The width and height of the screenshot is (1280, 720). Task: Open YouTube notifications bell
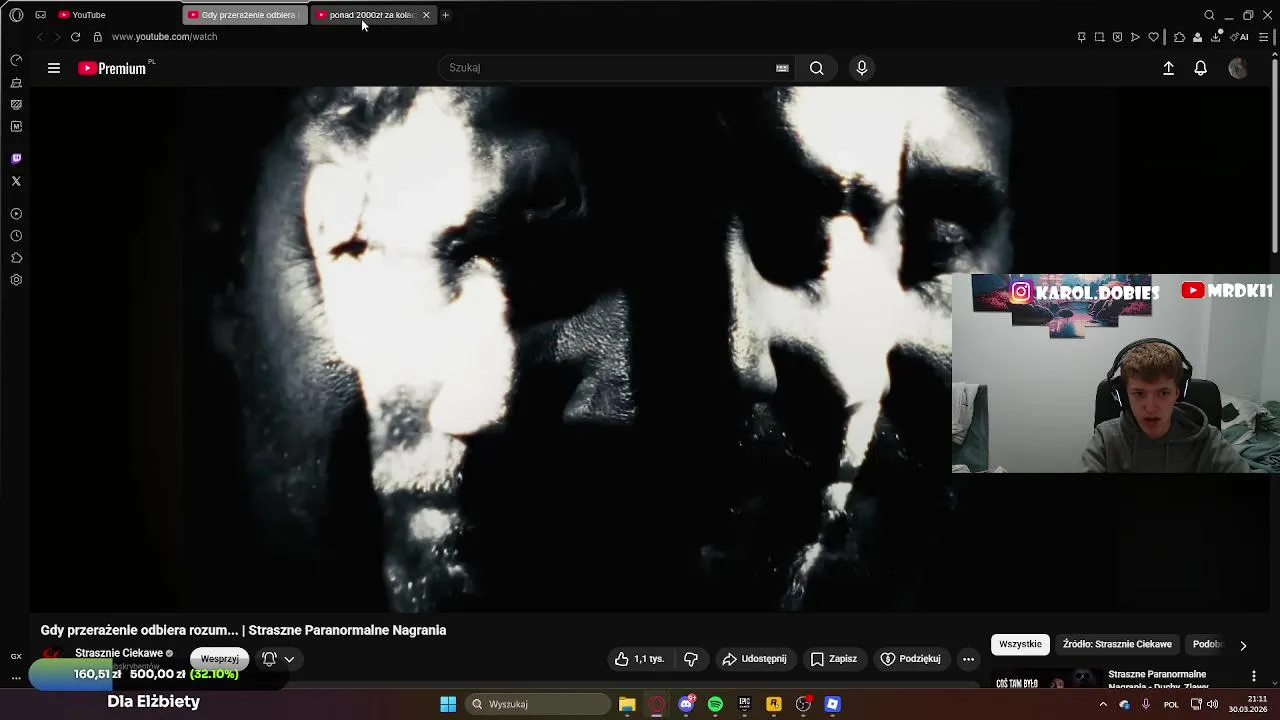1201,68
